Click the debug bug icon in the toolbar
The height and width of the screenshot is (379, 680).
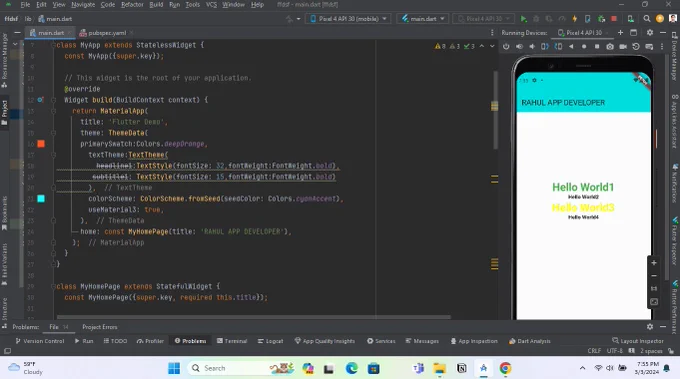(x=536, y=19)
